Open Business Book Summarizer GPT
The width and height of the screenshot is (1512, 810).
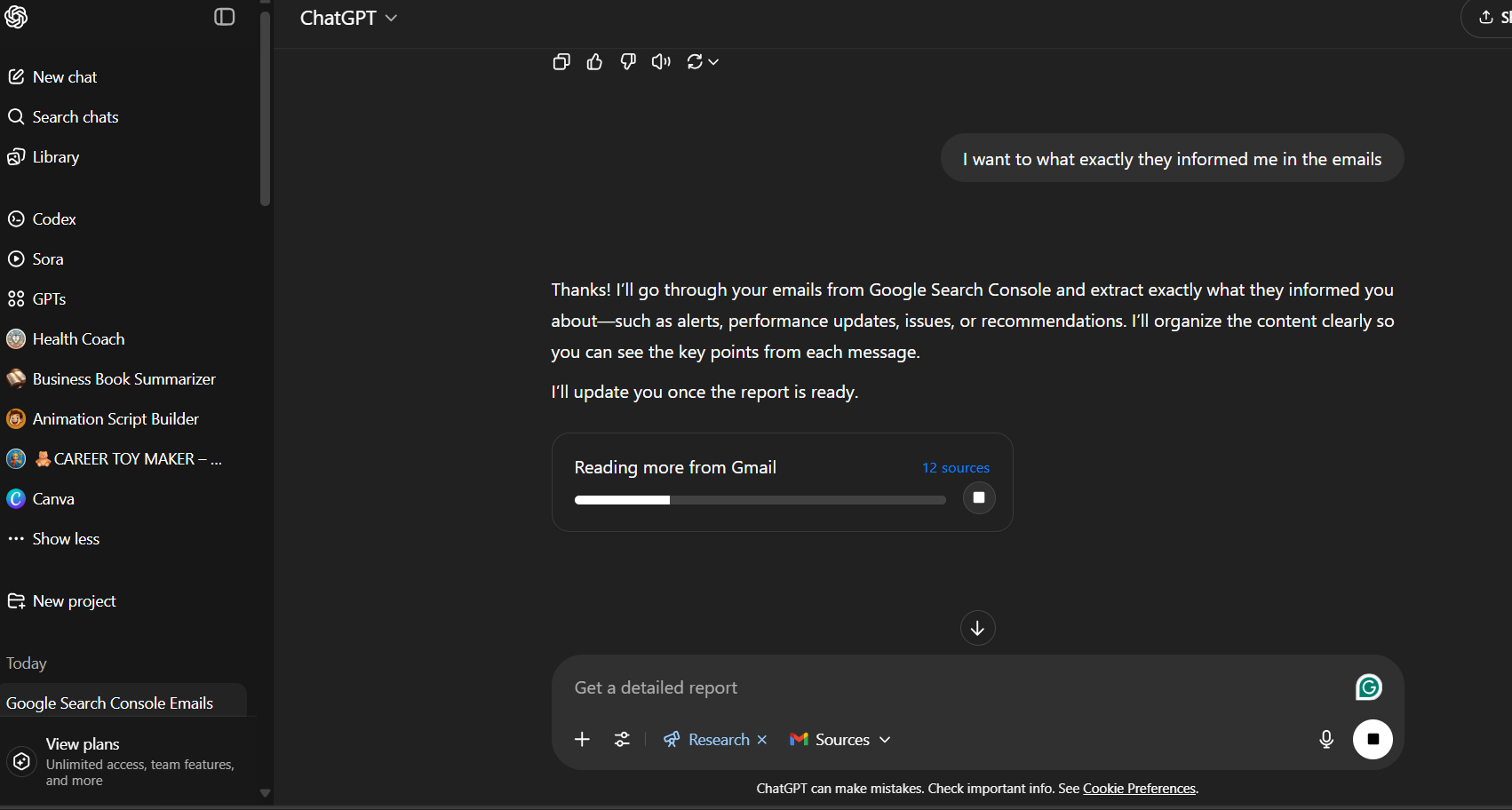pyautogui.click(x=124, y=379)
